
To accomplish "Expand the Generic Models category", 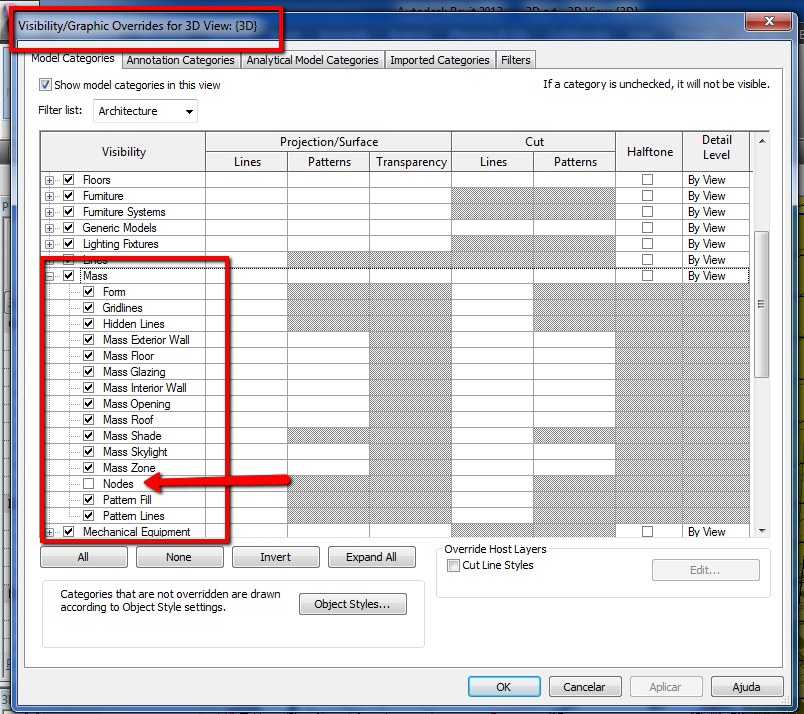I will 49,228.
